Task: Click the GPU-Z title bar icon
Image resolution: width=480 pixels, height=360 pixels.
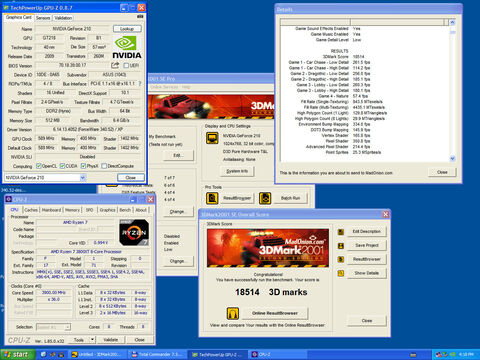Action: tap(6, 7)
